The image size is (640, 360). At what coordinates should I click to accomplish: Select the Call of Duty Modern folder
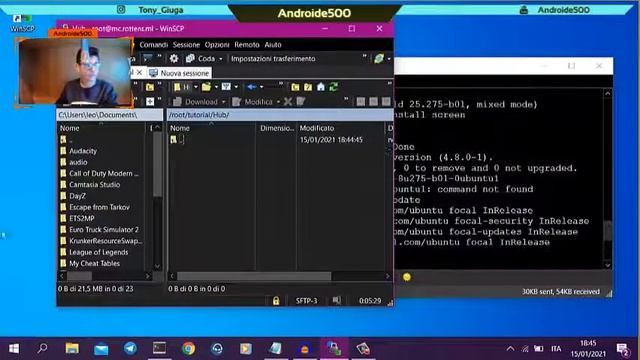(x=104, y=173)
